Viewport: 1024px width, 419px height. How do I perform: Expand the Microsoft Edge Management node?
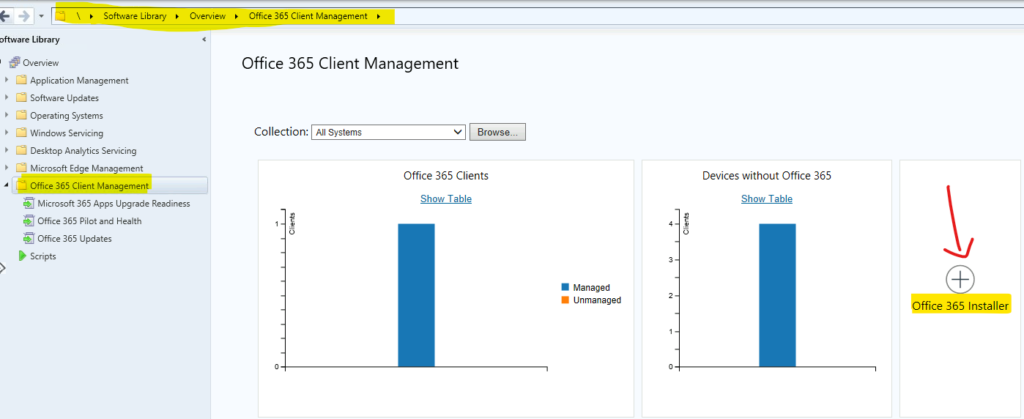click(x=7, y=168)
